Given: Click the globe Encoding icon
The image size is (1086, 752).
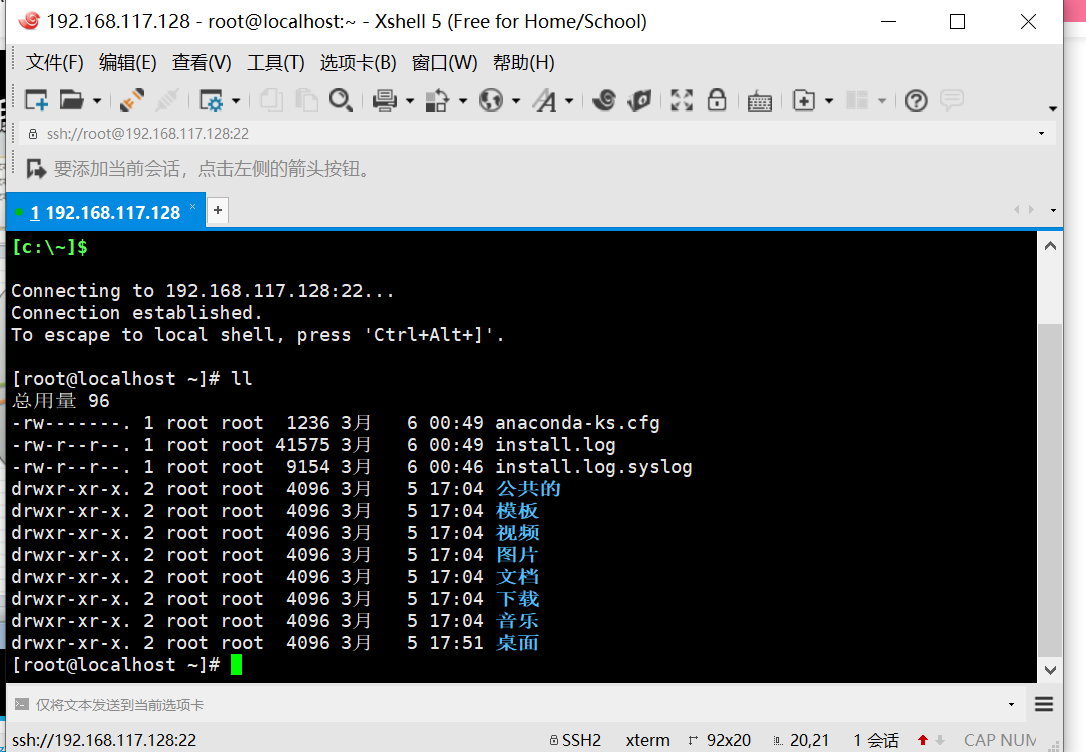Looking at the screenshot, I should (491, 100).
